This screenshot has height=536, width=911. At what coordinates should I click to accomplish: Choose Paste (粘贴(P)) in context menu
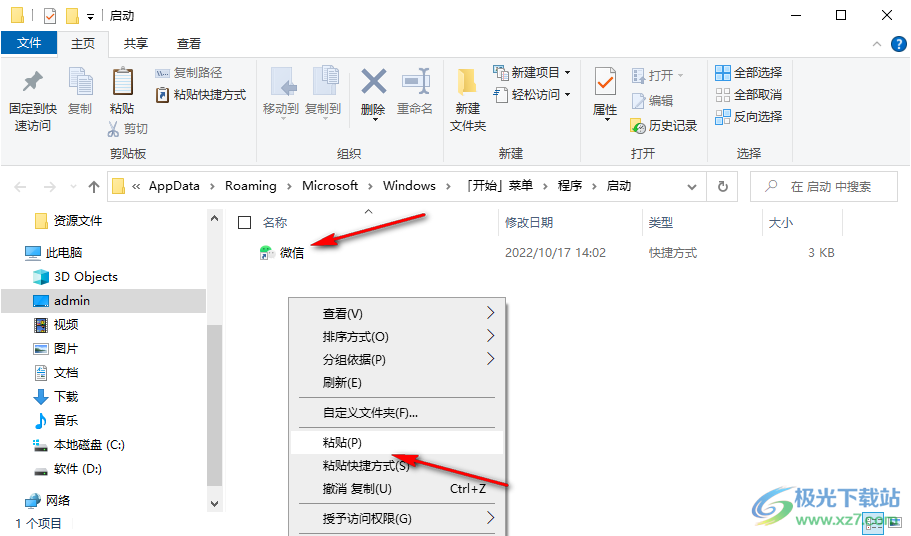coord(396,443)
